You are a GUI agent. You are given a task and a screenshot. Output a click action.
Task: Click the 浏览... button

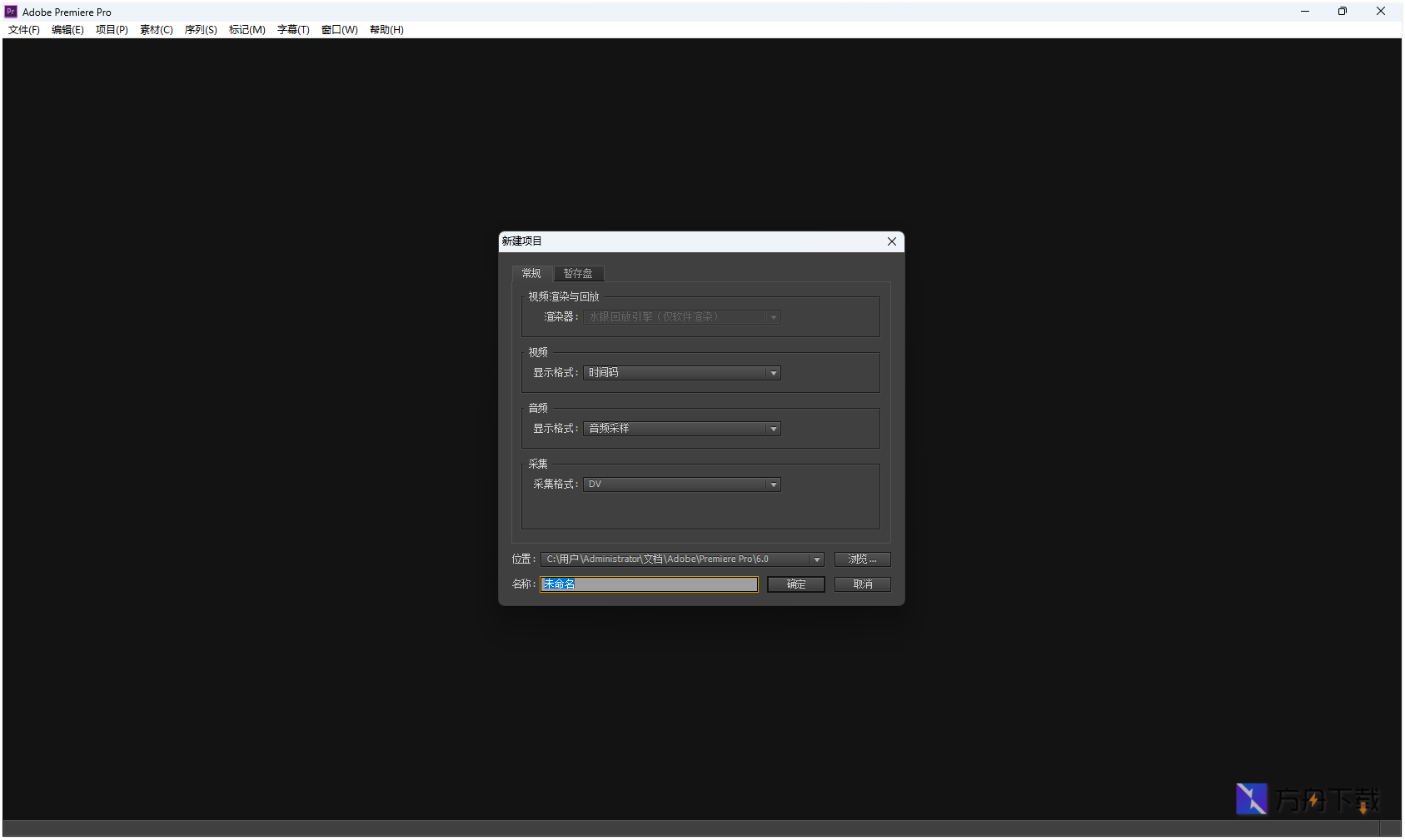pos(863,559)
